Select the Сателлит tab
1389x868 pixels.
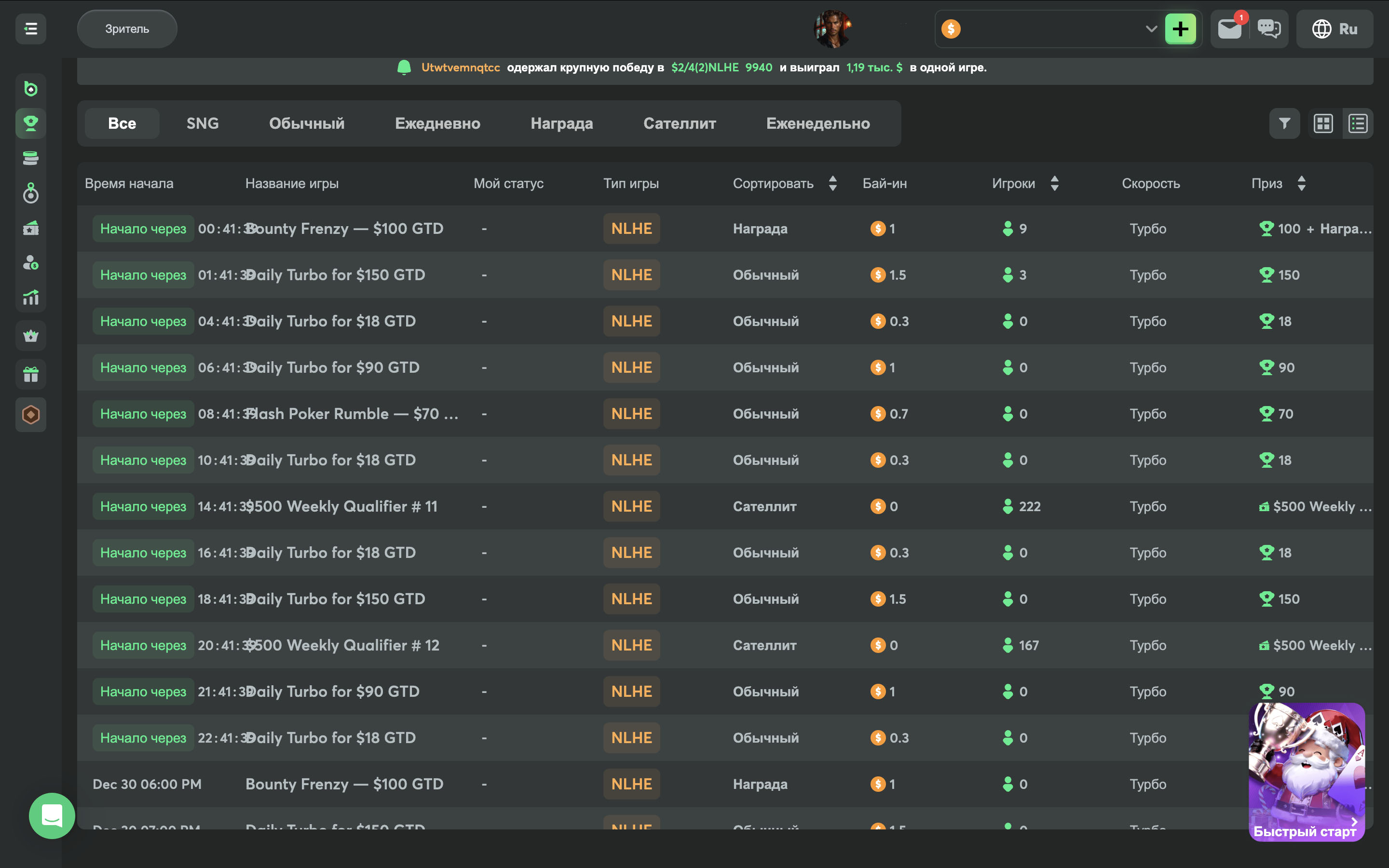(x=680, y=123)
